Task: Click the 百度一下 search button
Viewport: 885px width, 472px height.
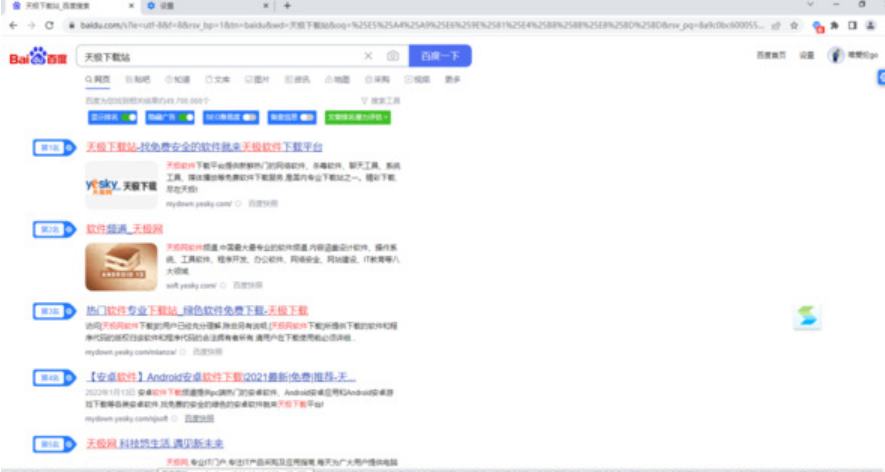Action: pos(440,56)
